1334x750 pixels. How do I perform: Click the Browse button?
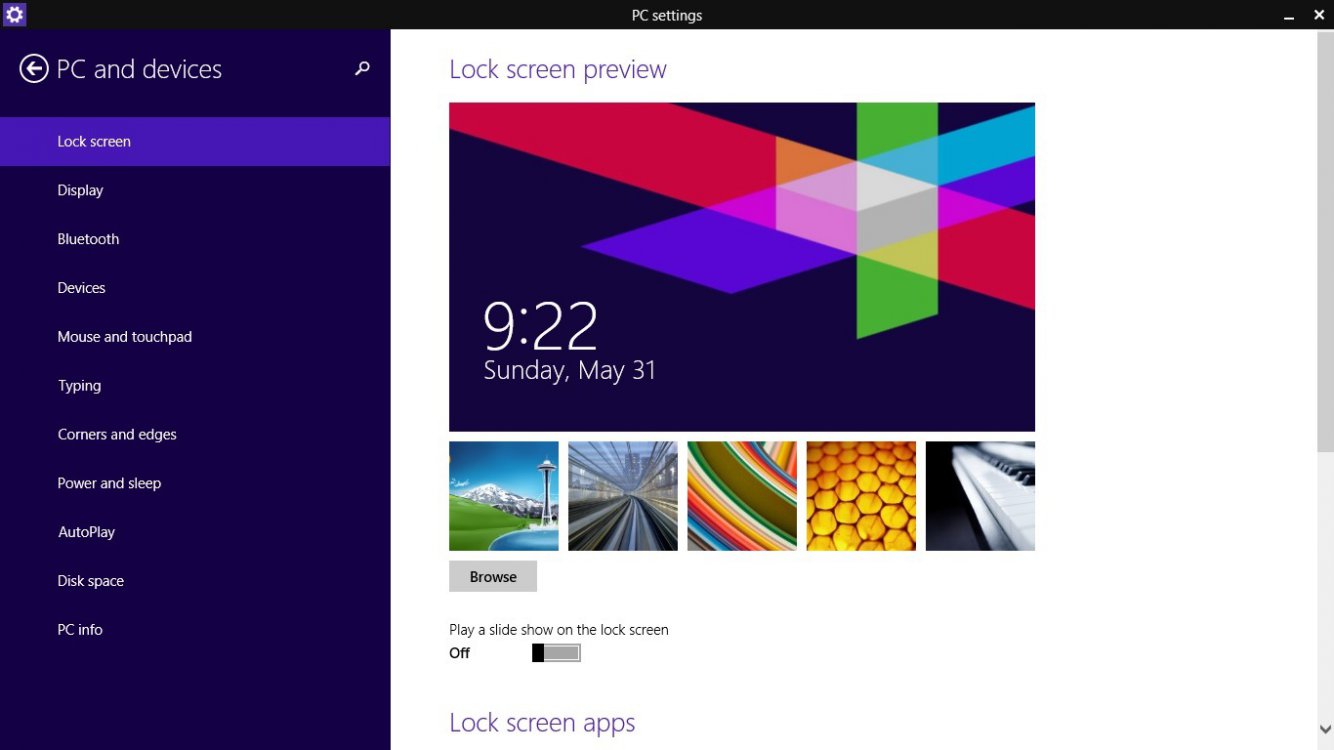(493, 577)
